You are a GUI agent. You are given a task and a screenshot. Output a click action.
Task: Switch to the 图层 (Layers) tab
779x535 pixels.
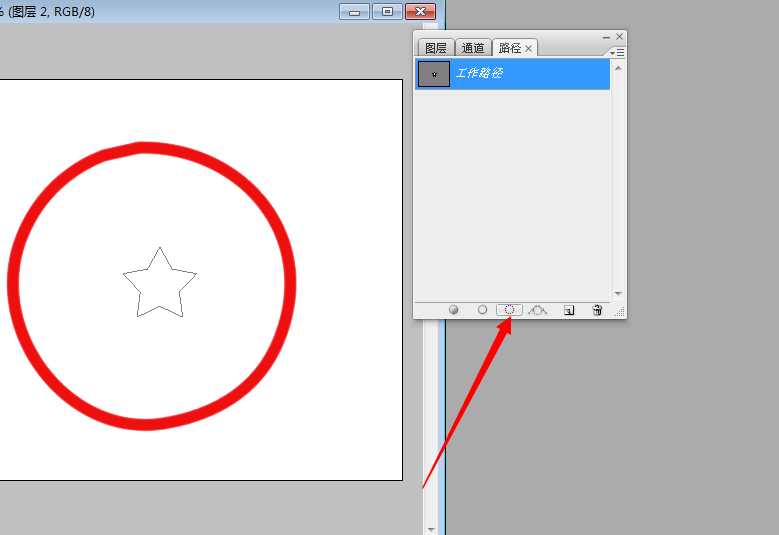click(x=436, y=48)
